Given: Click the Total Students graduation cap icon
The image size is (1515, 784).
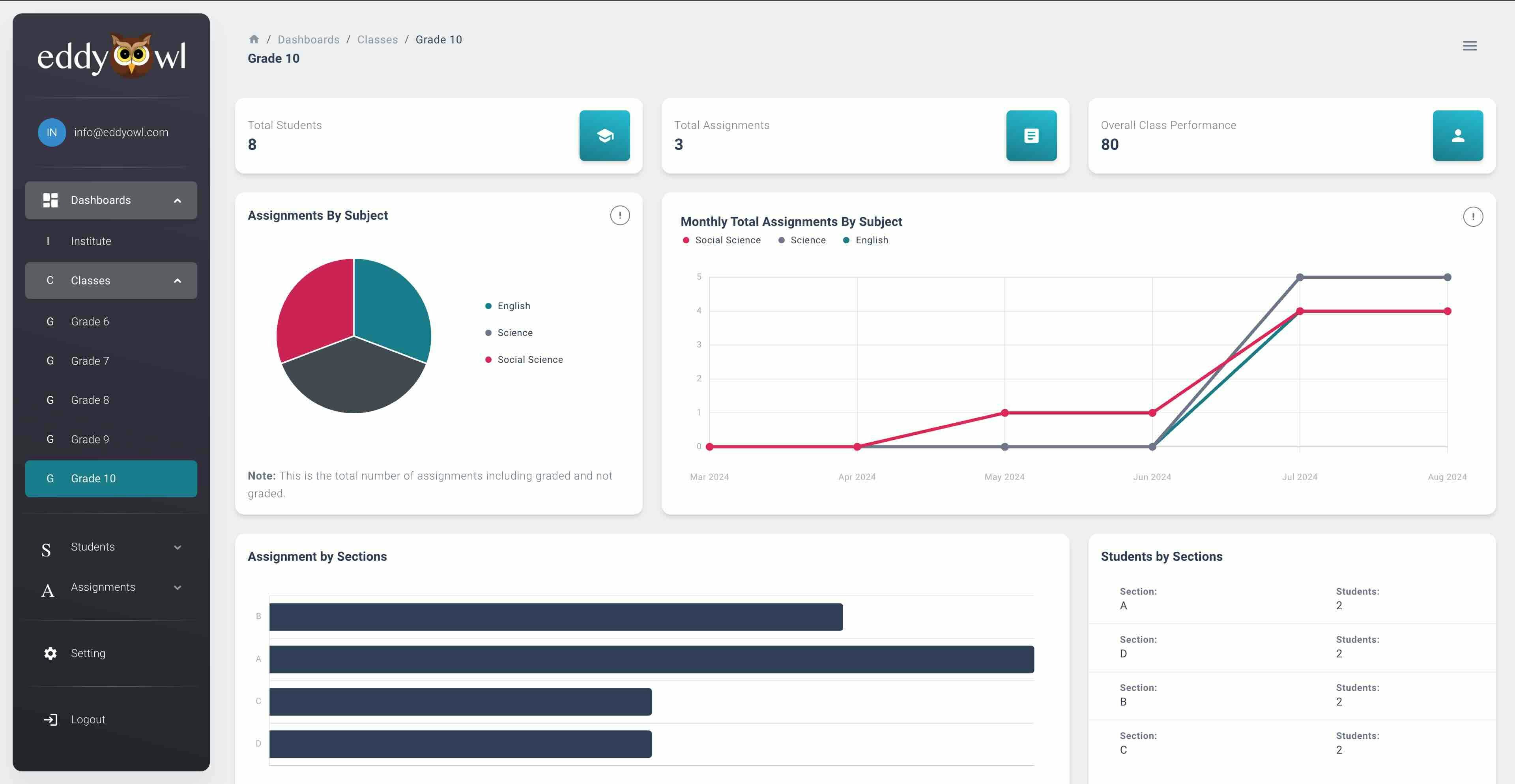Looking at the screenshot, I should [x=604, y=136].
